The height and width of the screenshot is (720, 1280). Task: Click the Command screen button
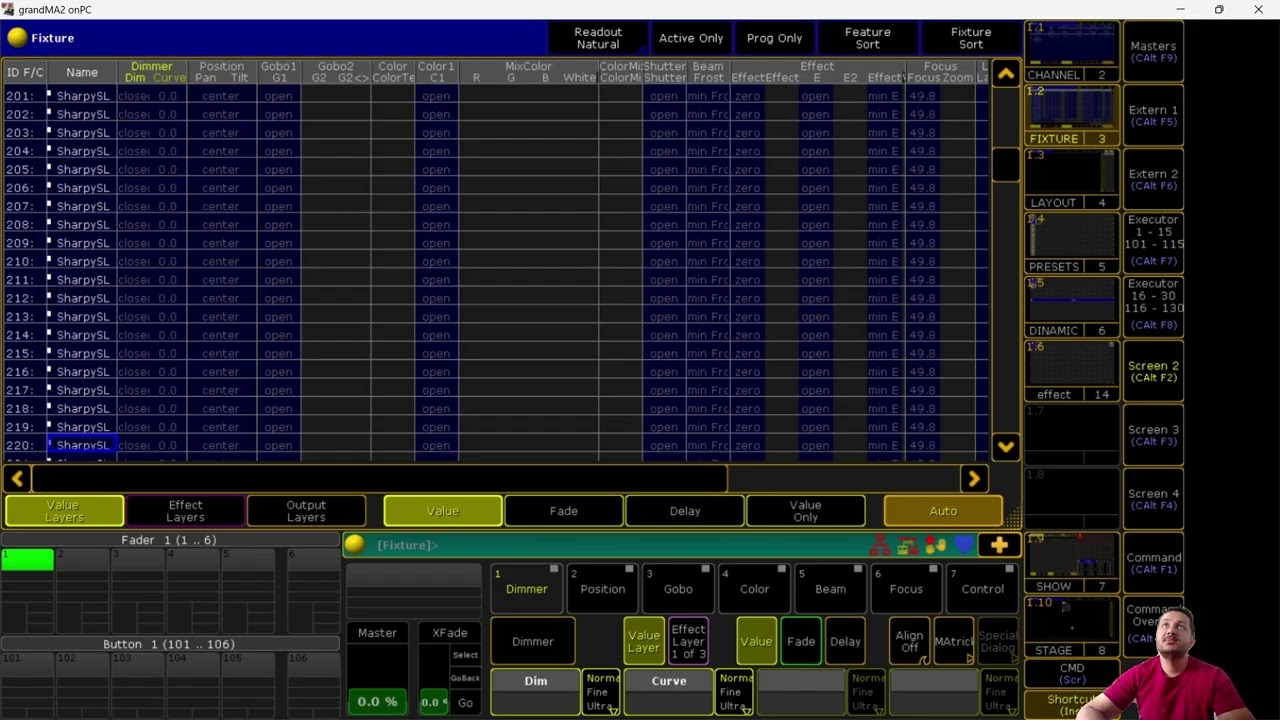click(x=1153, y=564)
